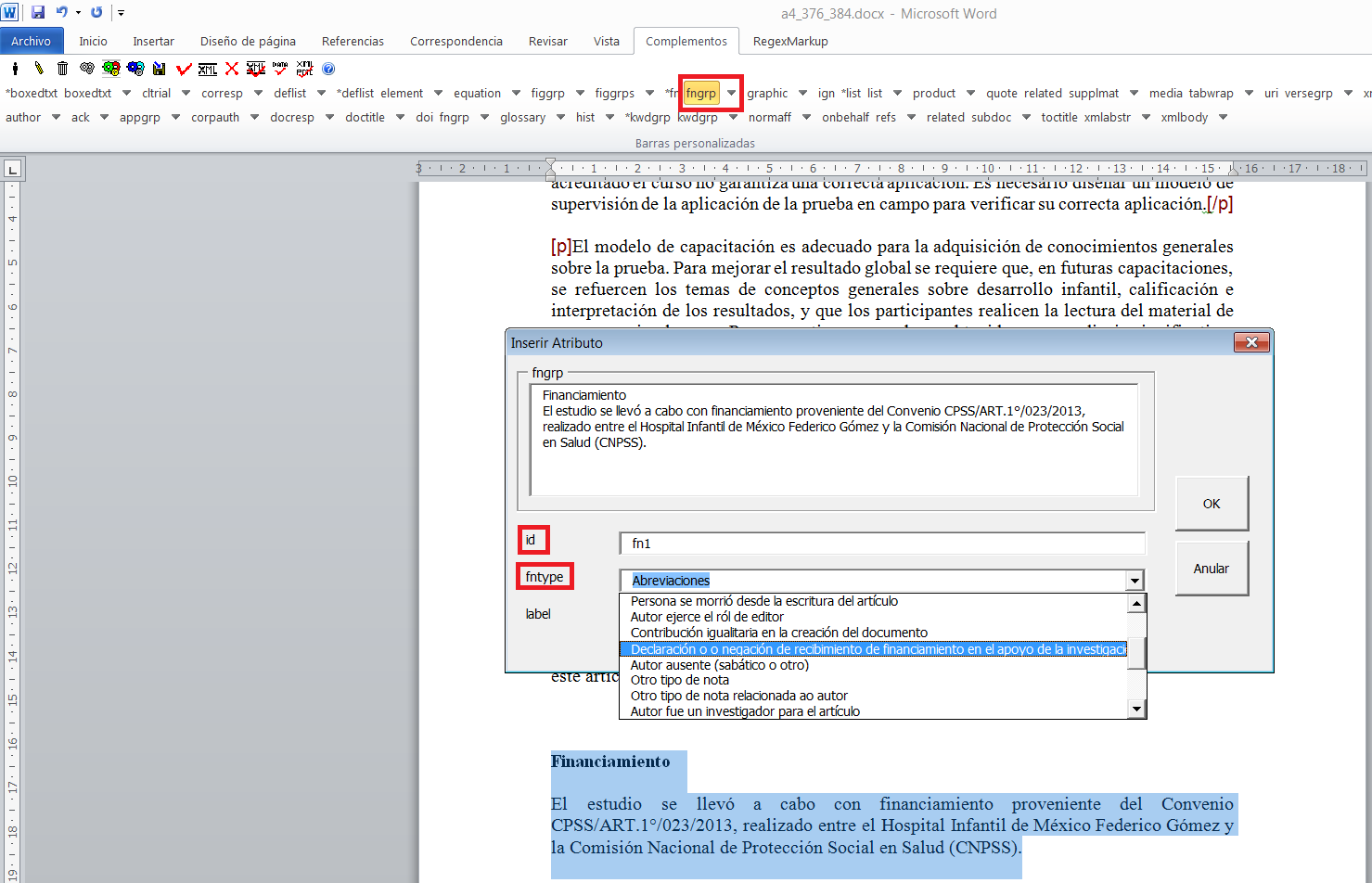Click the Save icon in quick access toolbar
This screenshot has width=1372, height=883.
pyautogui.click(x=38, y=13)
